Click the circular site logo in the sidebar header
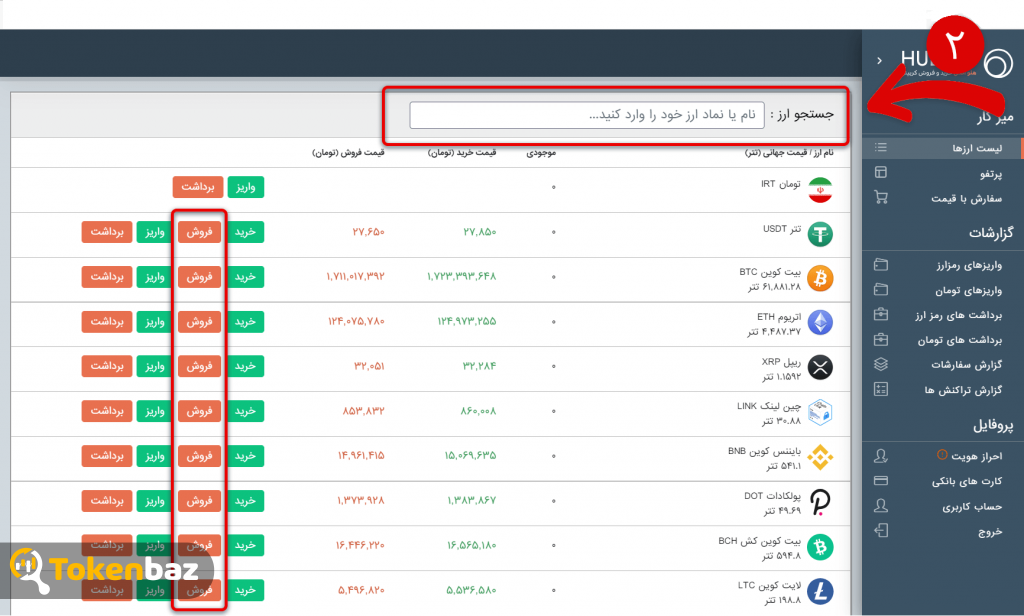1024x616 pixels. click(998, 63)
